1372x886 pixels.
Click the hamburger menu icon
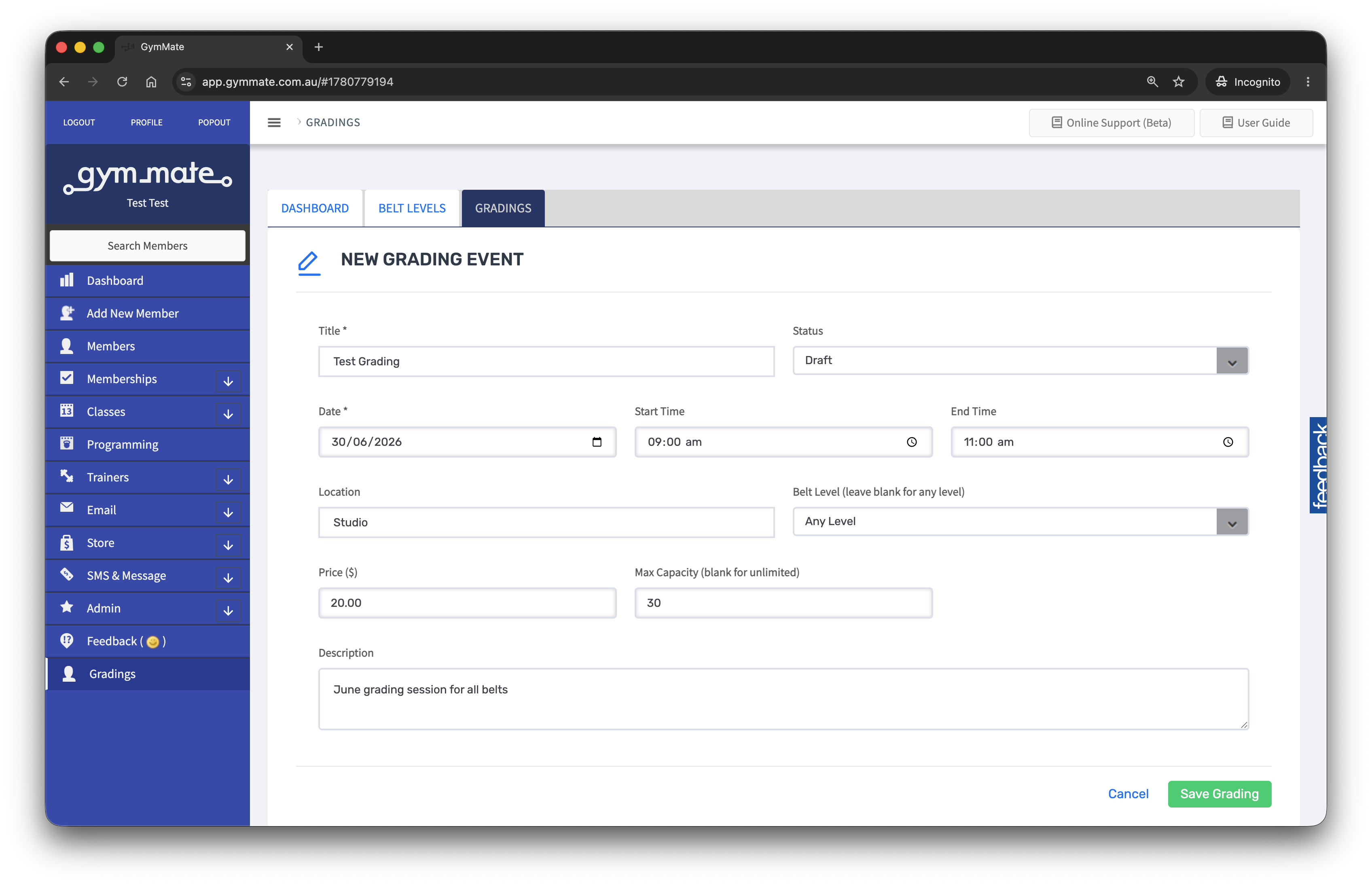[x=274, y=123]
